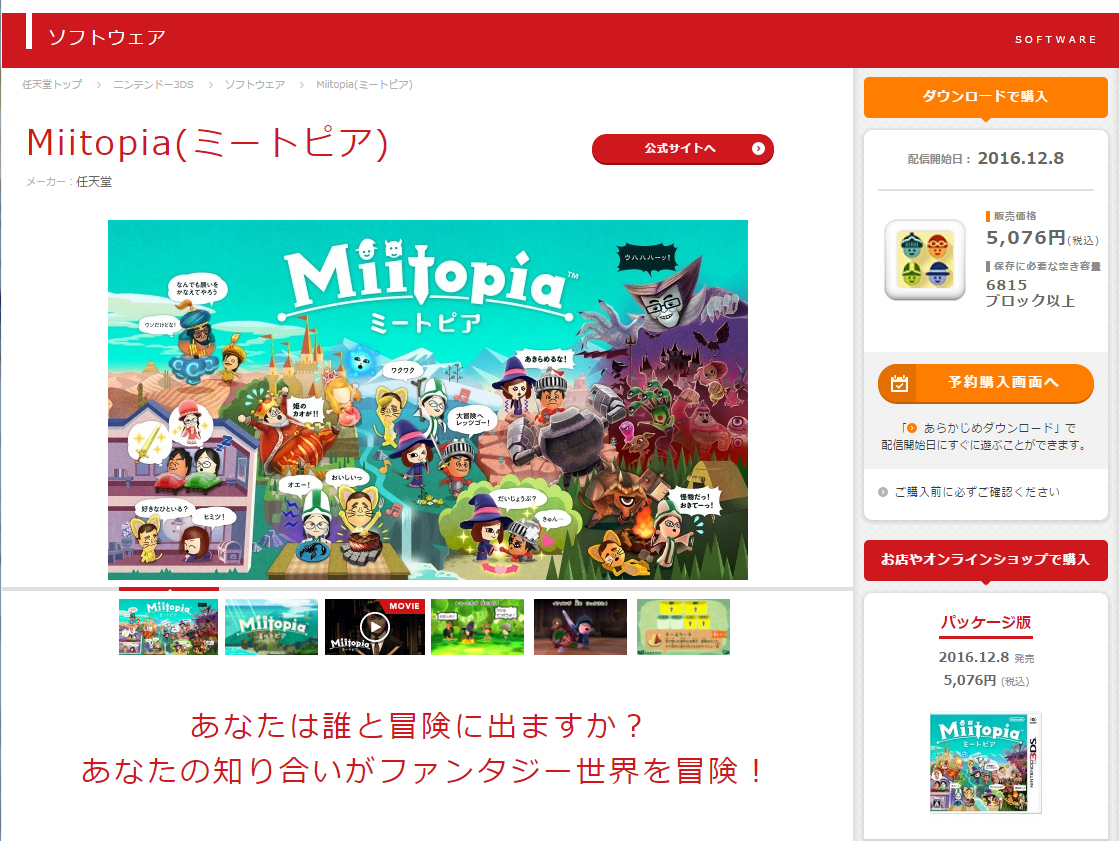Click the calendar icon on the pre-order button
Screen dimensions: 1120x841
coord(899,384)
